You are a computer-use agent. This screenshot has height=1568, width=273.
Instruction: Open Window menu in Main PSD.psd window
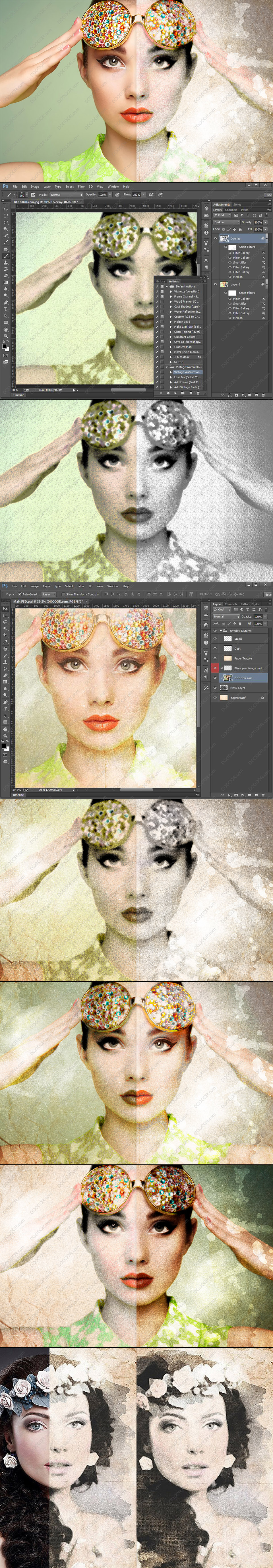tap(113, 586)
